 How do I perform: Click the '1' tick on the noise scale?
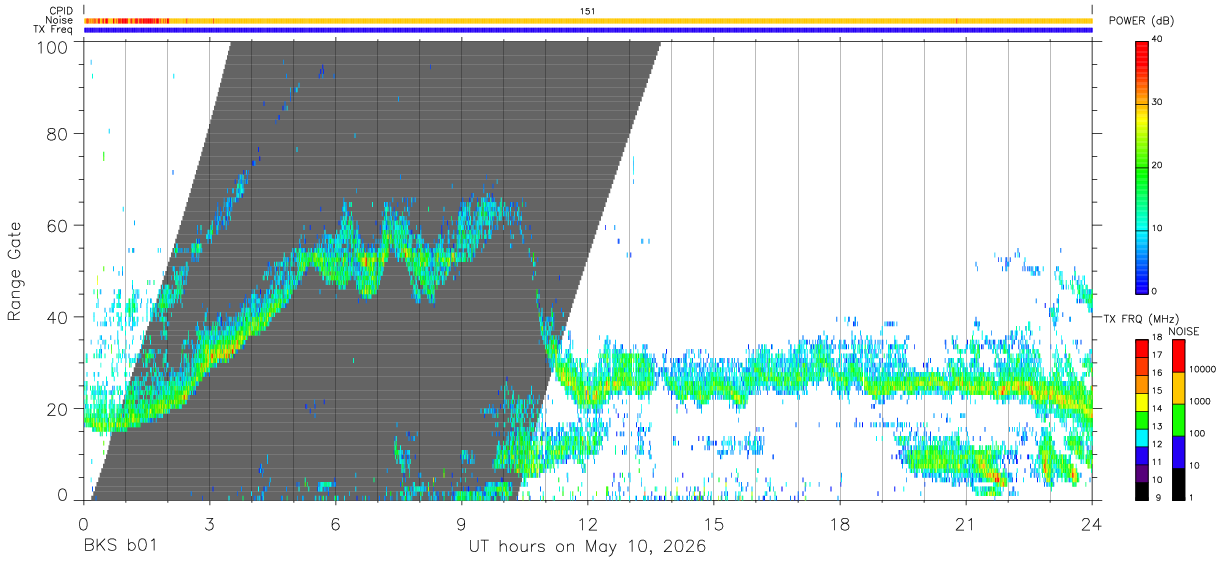[x=1192, y=498]
